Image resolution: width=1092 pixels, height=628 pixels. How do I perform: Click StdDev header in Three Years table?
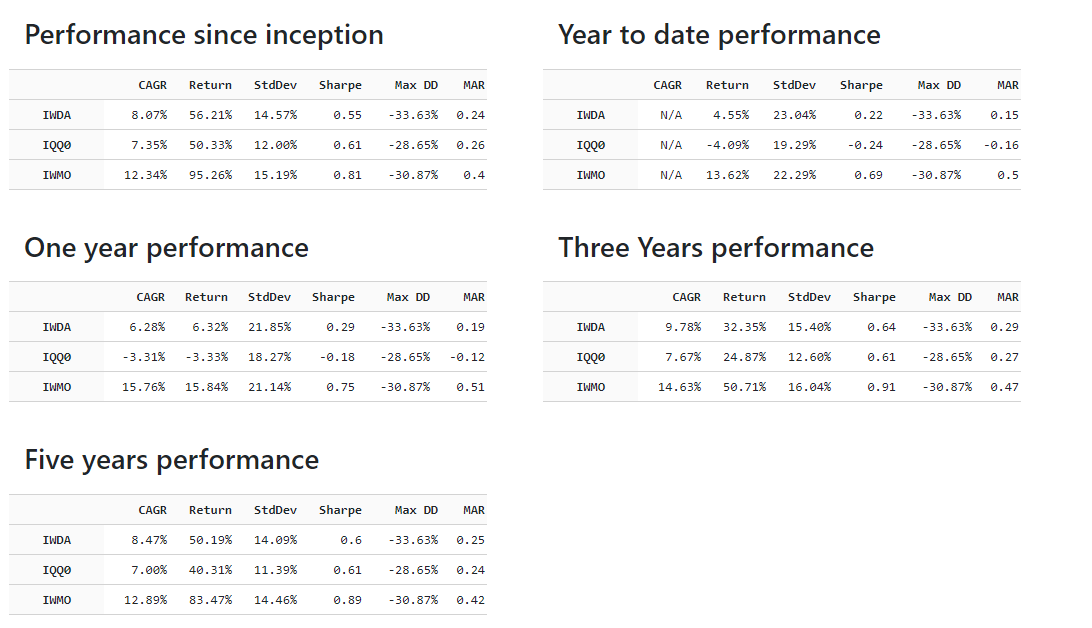[809, 297]
